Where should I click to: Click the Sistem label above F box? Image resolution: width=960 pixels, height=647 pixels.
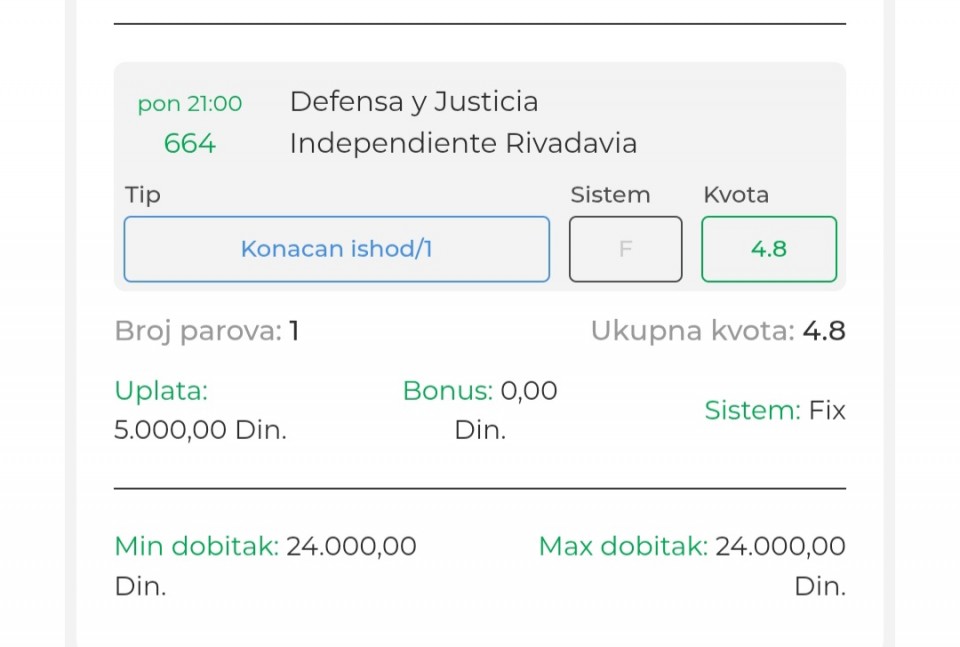610,195
